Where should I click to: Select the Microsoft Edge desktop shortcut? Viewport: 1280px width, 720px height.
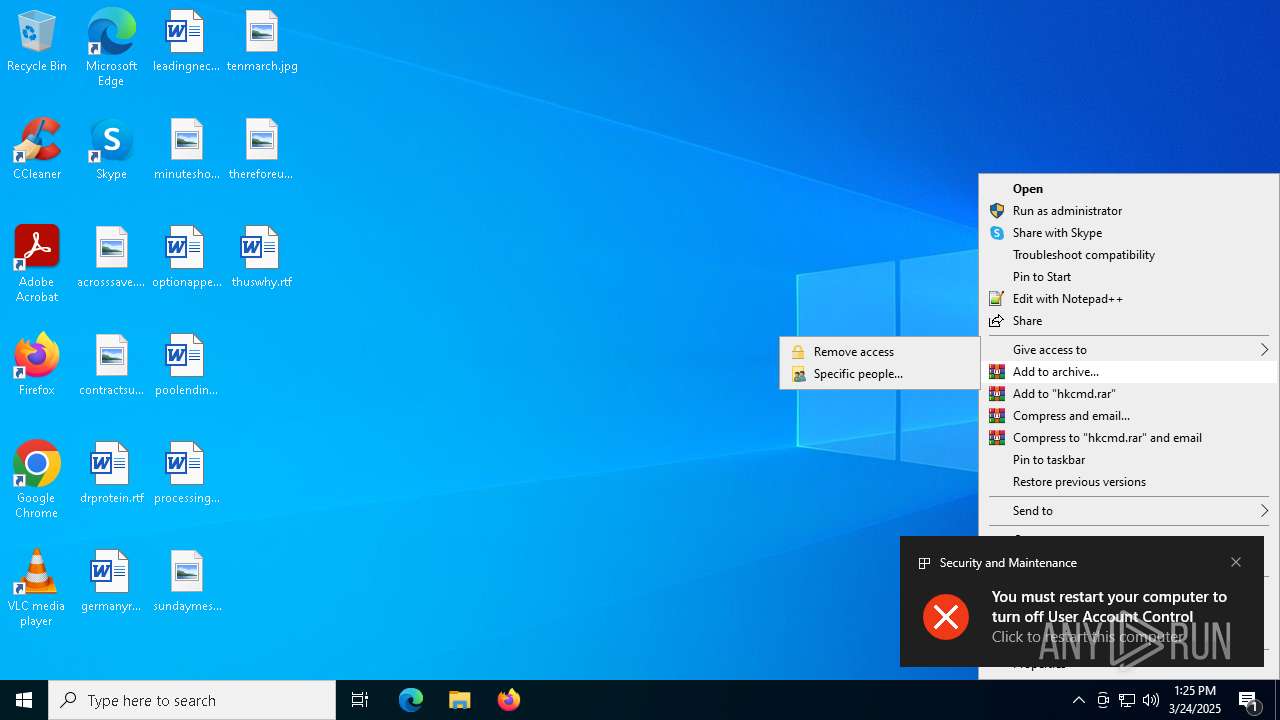[x=111, y=47]
